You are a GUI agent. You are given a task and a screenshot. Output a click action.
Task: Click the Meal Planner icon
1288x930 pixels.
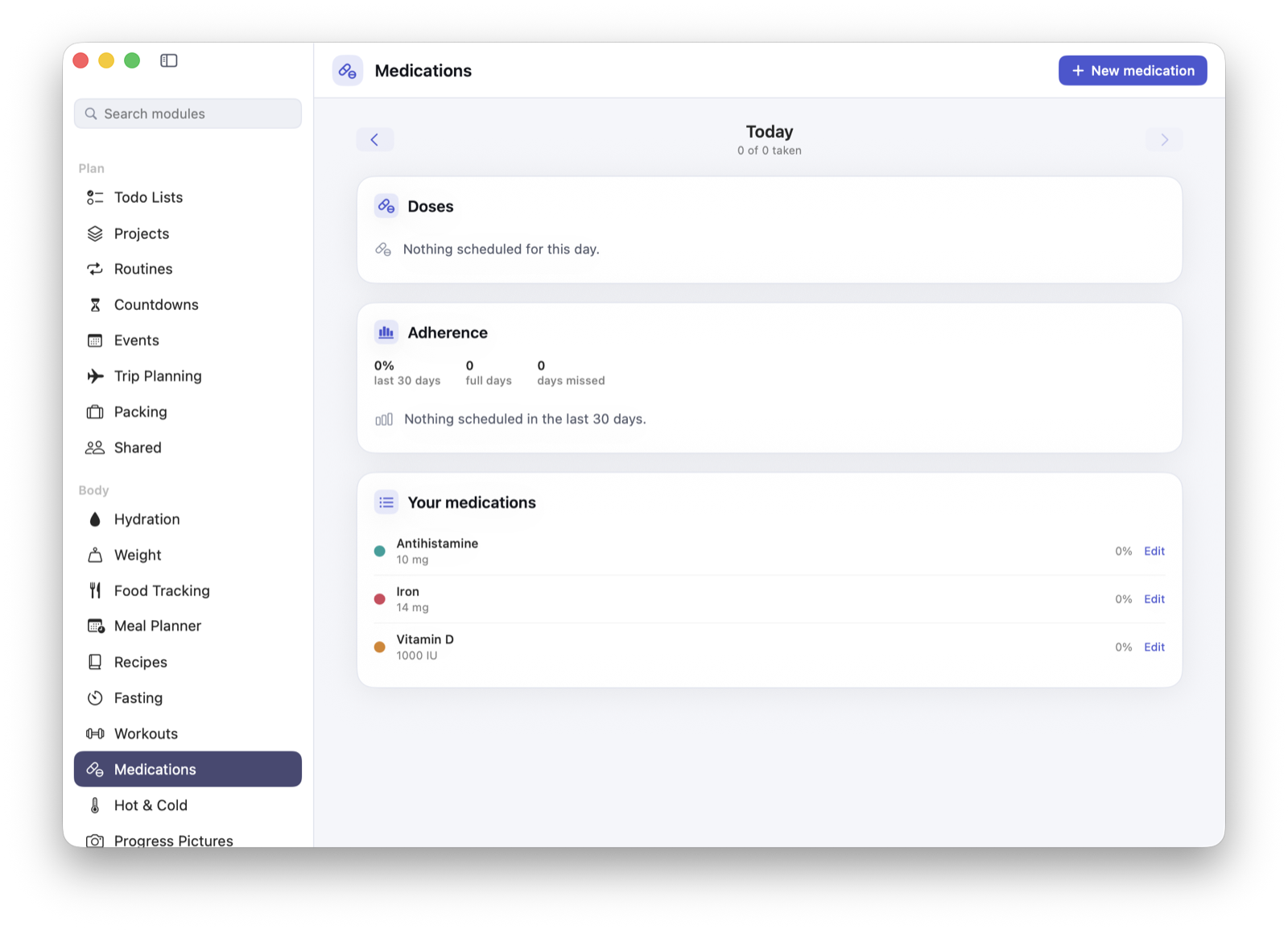(x=95, y=626)
